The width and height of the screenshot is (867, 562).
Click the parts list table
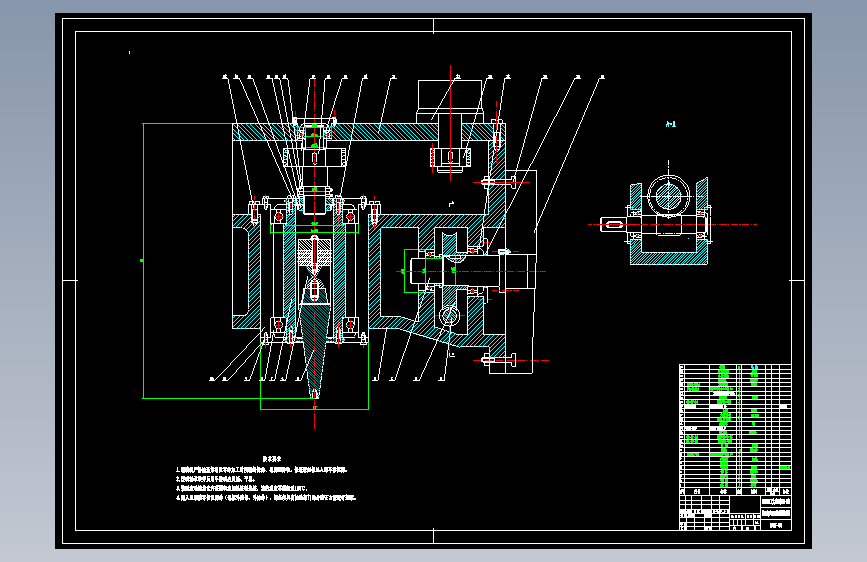(735, 430)
